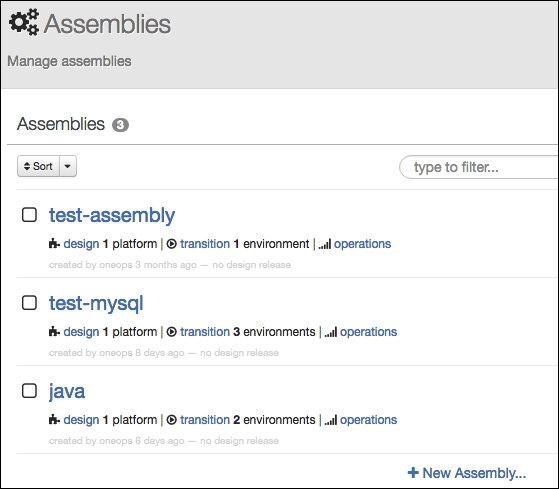Open the test-mysql assembly link
559x489 pixels.
pyautogui.click(x=96, y=304)
